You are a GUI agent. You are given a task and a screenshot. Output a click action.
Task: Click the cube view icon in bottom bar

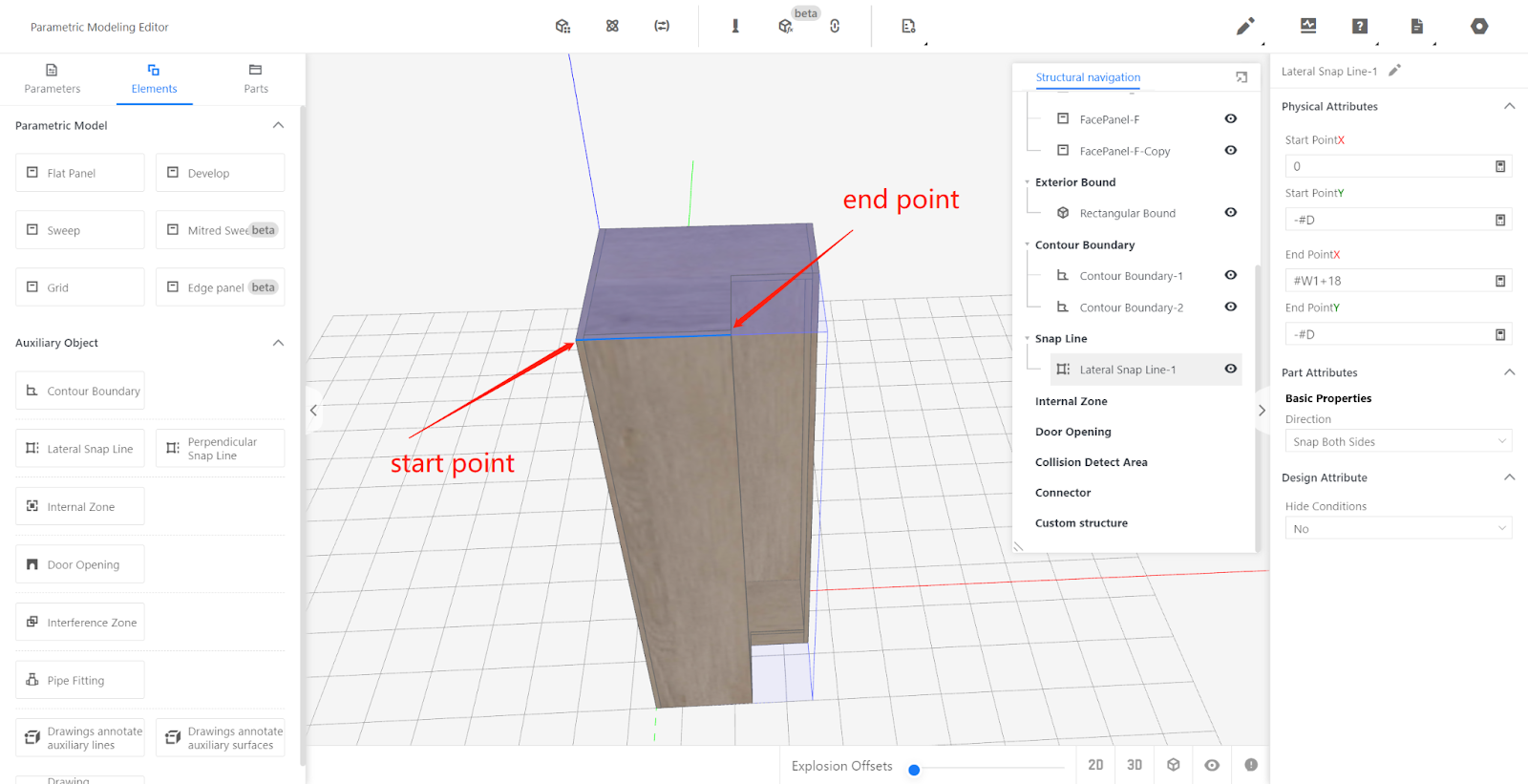coord(1174,765)
